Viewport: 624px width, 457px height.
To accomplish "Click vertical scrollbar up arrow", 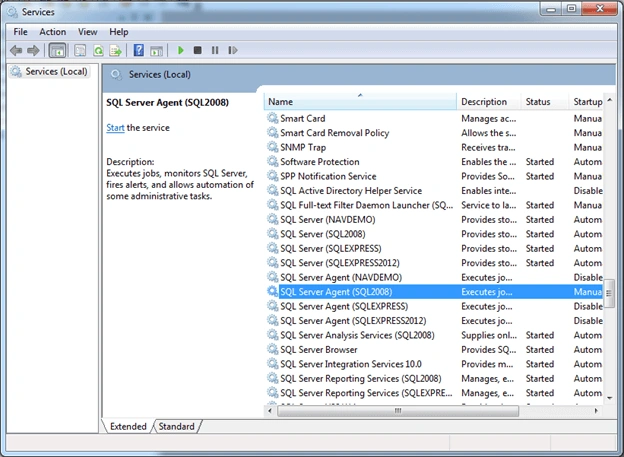I will click(609, 100).
